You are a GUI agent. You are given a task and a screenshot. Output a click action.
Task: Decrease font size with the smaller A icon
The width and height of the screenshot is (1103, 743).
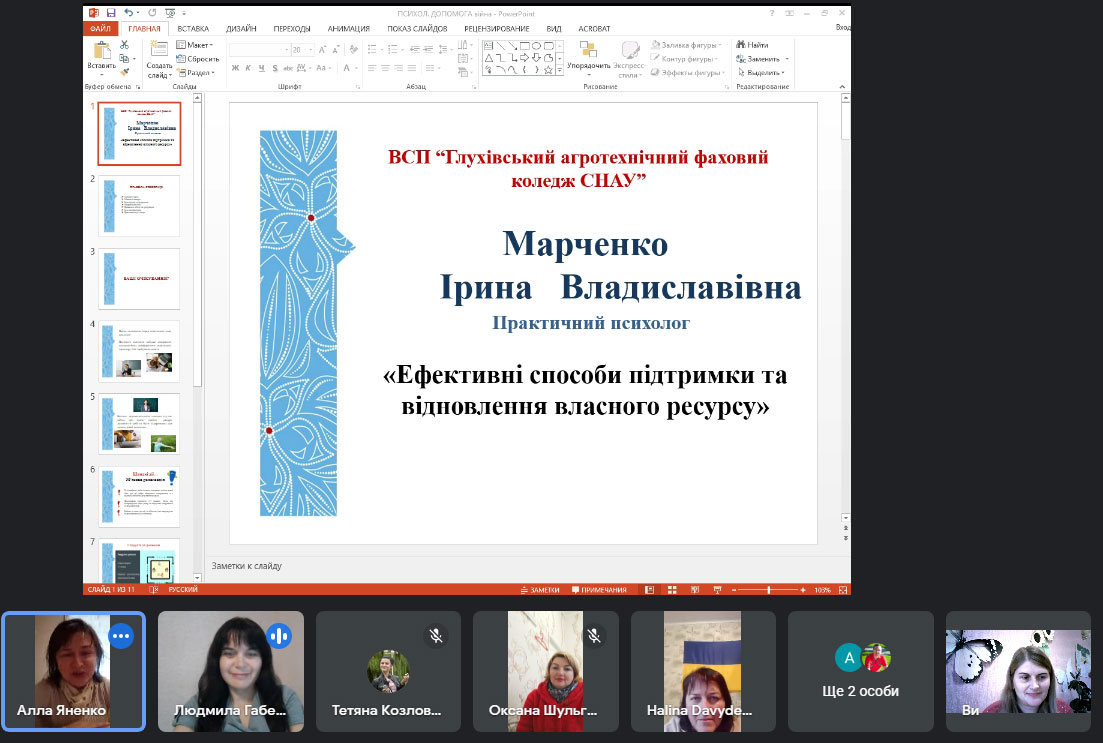[x=336, y=50]
